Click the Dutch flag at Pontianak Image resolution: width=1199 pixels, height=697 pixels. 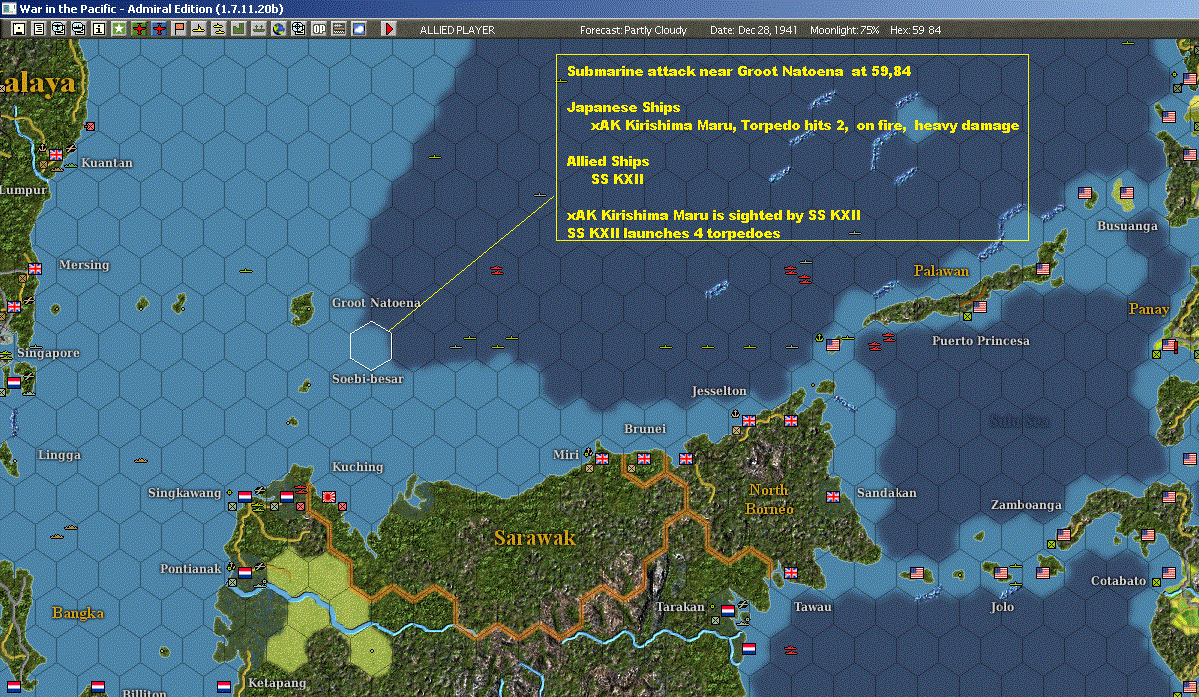click(x=245, y=572)
